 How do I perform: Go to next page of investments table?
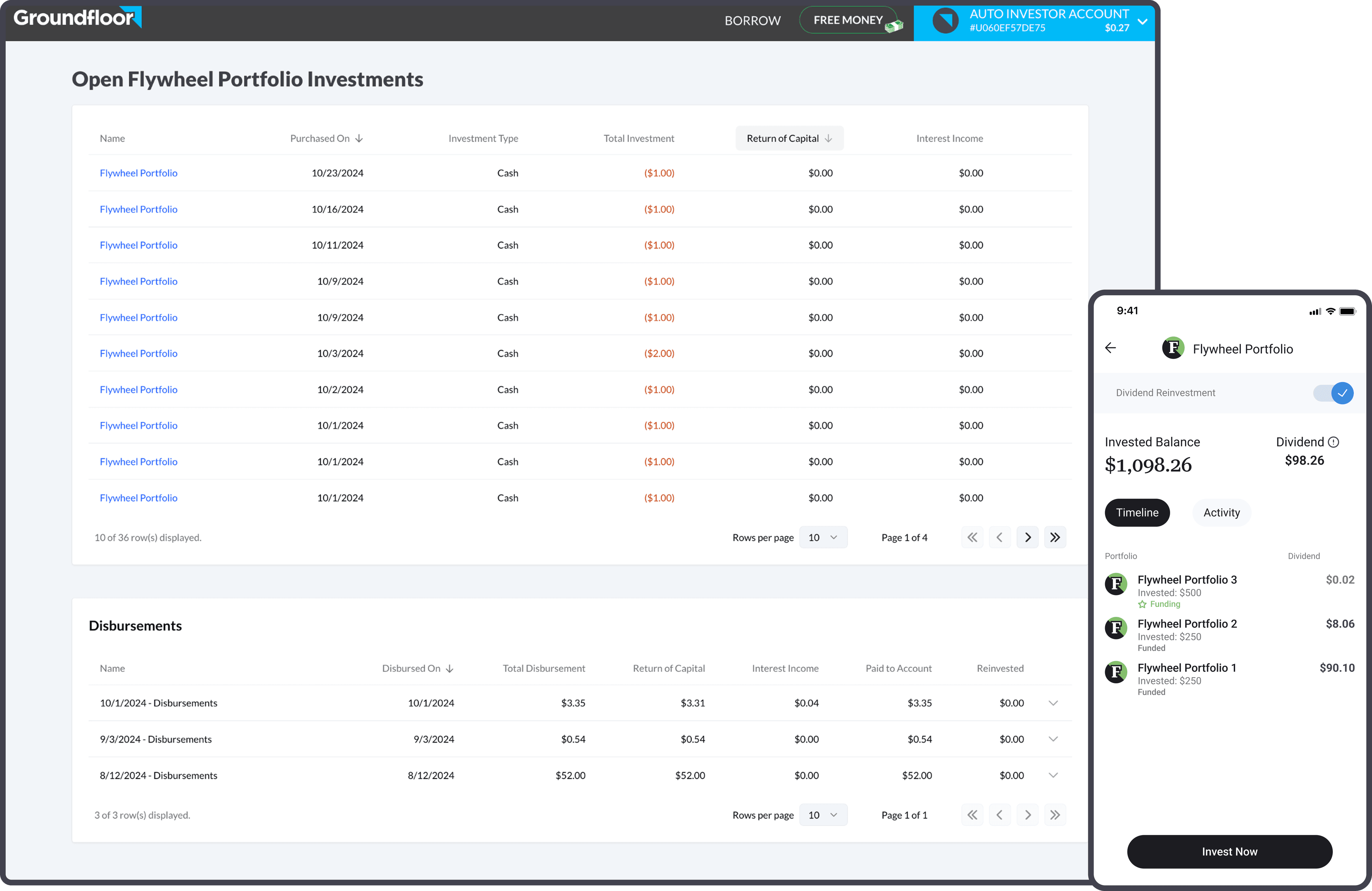[1027, 538]
